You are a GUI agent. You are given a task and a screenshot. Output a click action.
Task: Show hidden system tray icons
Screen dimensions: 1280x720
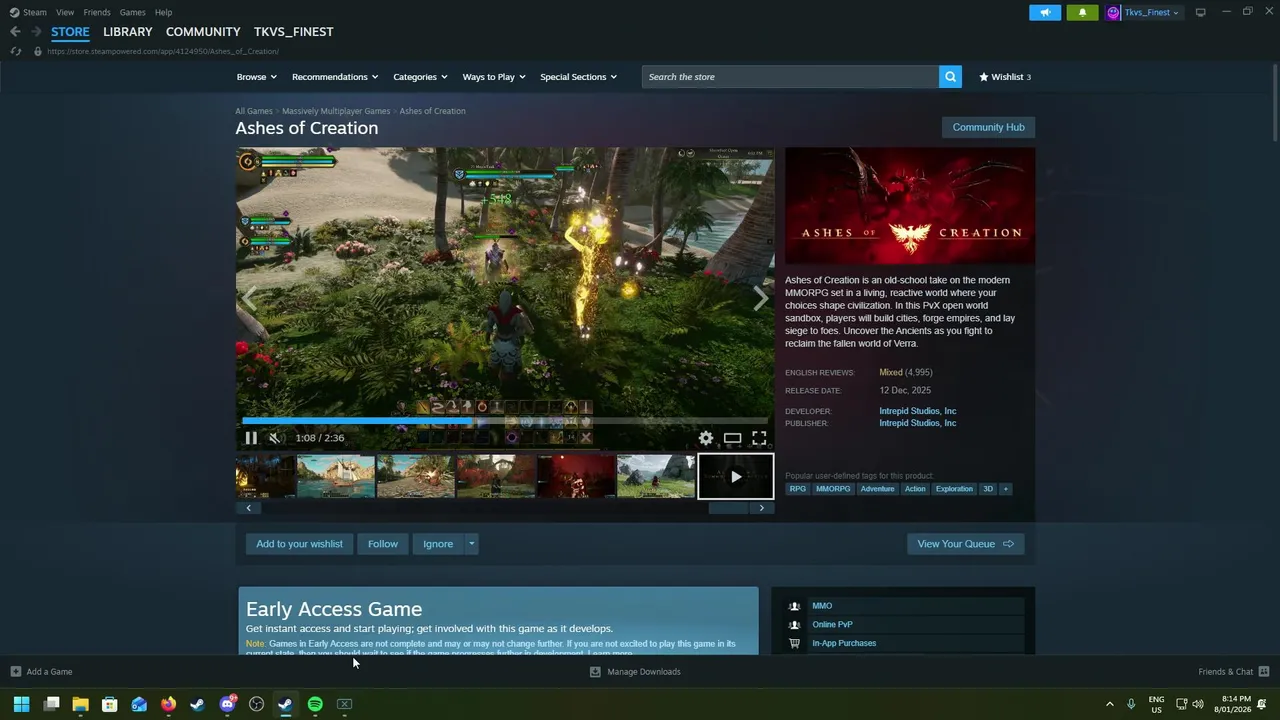(x=1109, y=704)
